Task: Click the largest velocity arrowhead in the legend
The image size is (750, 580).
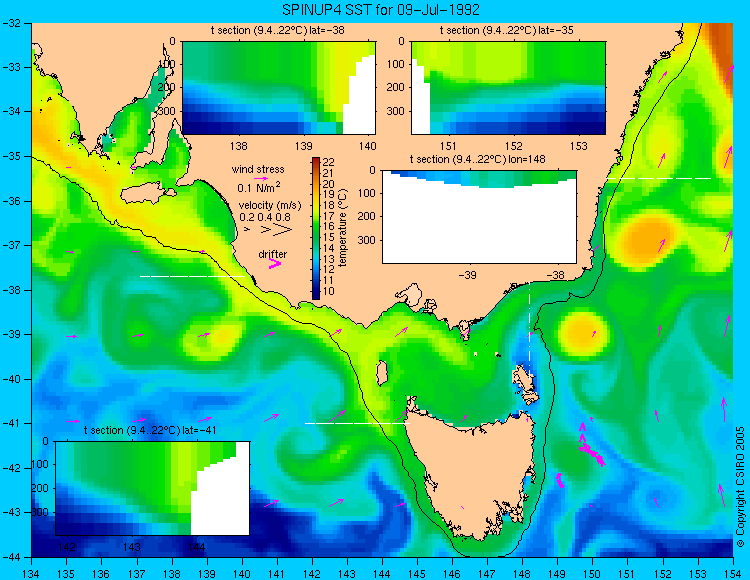Action: point(283,230)
